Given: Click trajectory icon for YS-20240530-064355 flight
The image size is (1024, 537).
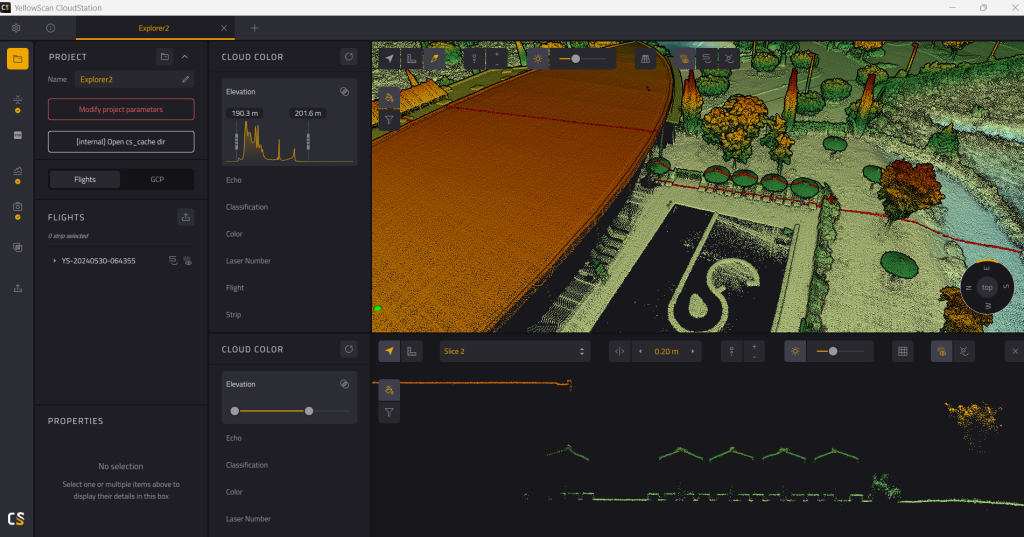Looking at the screenshot, I should coord(173,261).
